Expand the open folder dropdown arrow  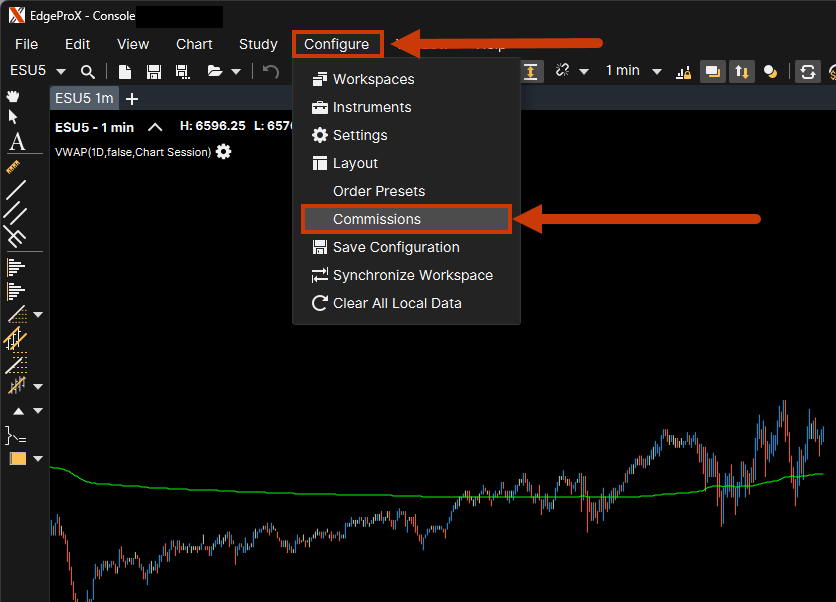(x=236, y=71)
